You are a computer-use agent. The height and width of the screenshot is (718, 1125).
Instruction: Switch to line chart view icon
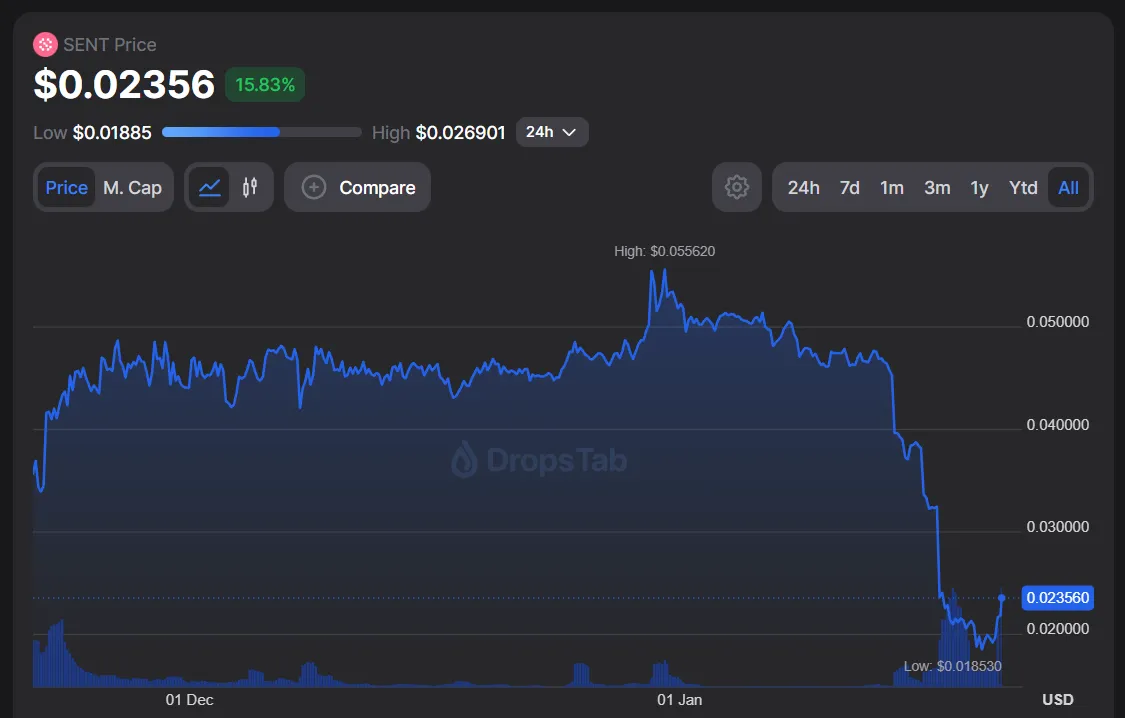point(210,187)
